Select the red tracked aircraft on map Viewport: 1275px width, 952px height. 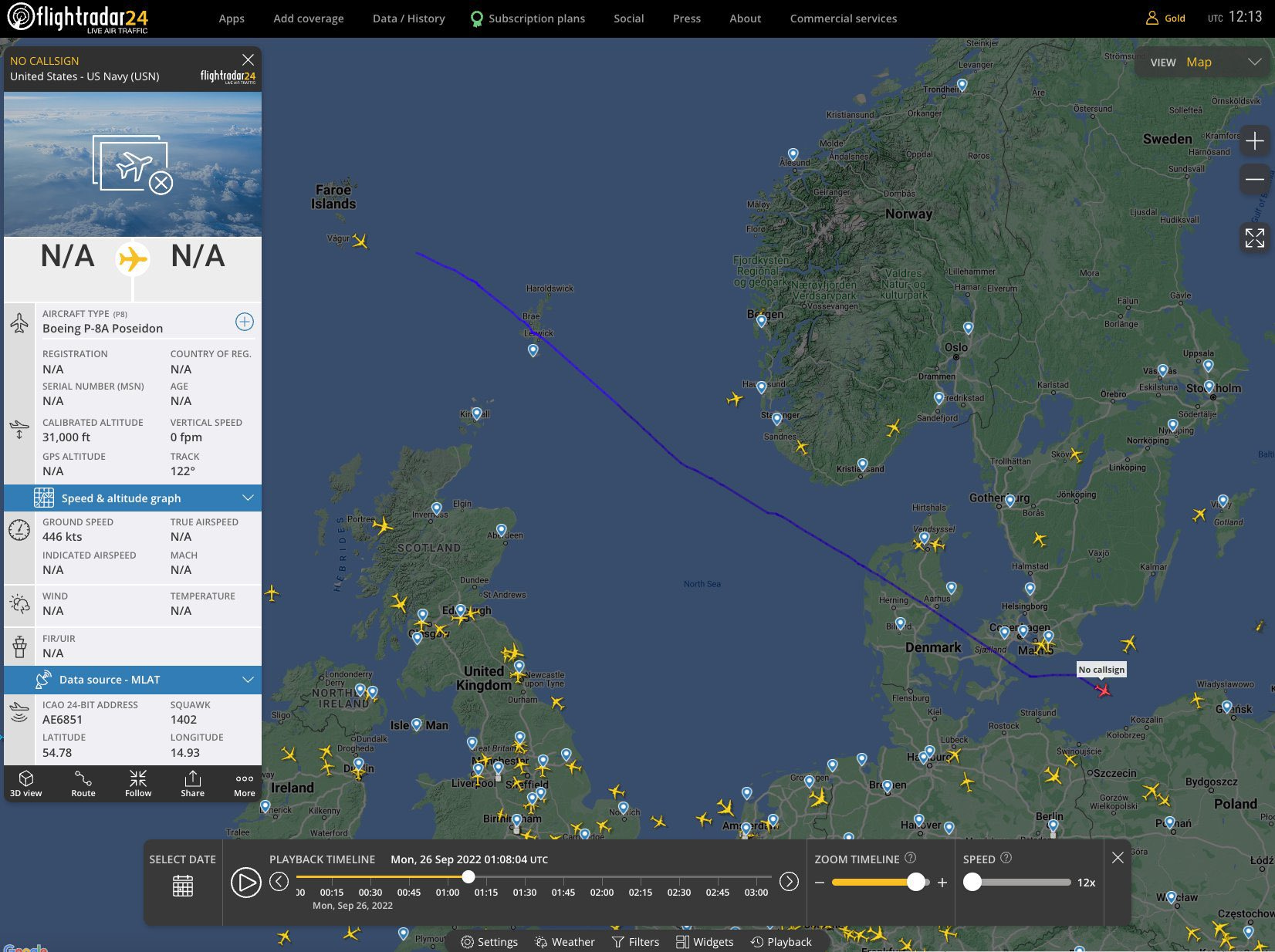[x=1104, y=690]
